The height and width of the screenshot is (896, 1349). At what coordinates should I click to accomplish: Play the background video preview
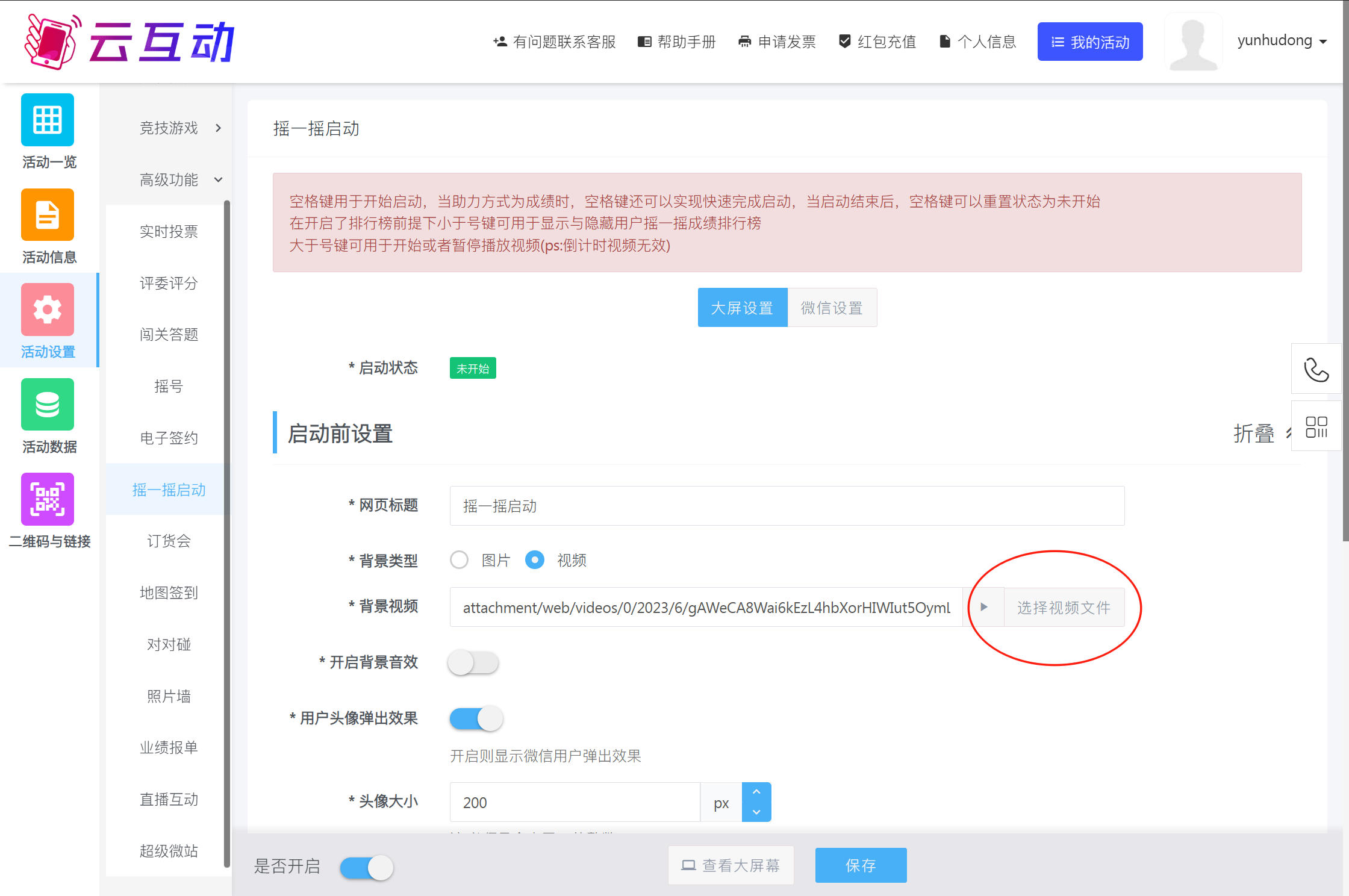point(983,607)
